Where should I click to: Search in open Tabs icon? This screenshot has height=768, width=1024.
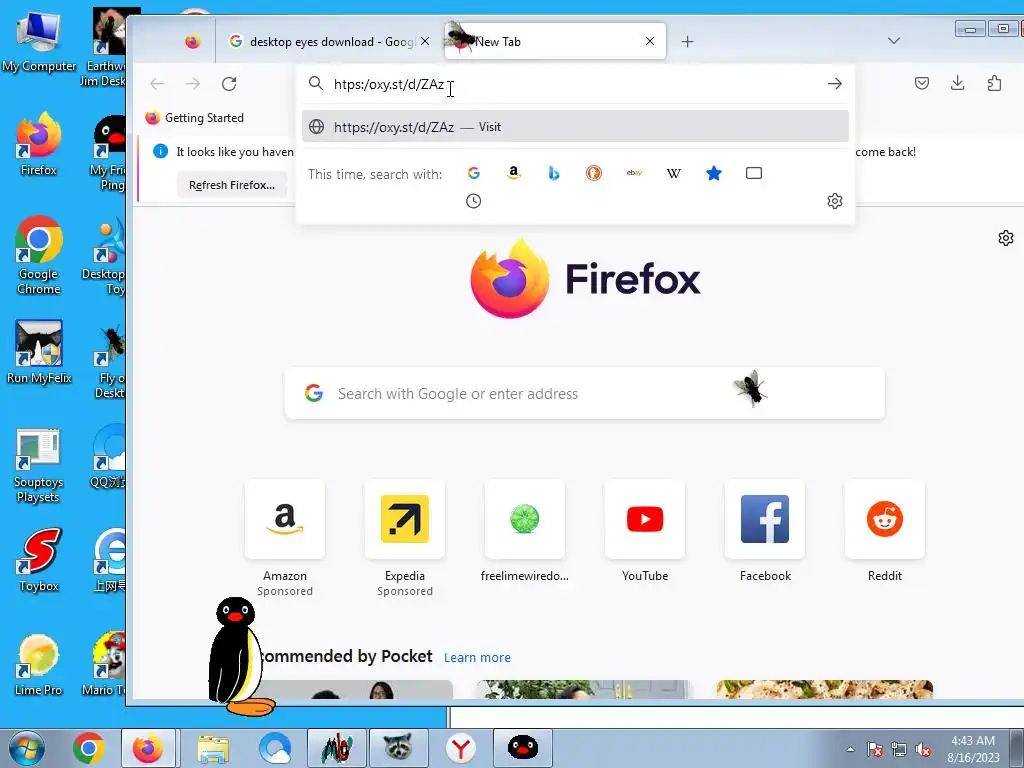tap(754, 173)
